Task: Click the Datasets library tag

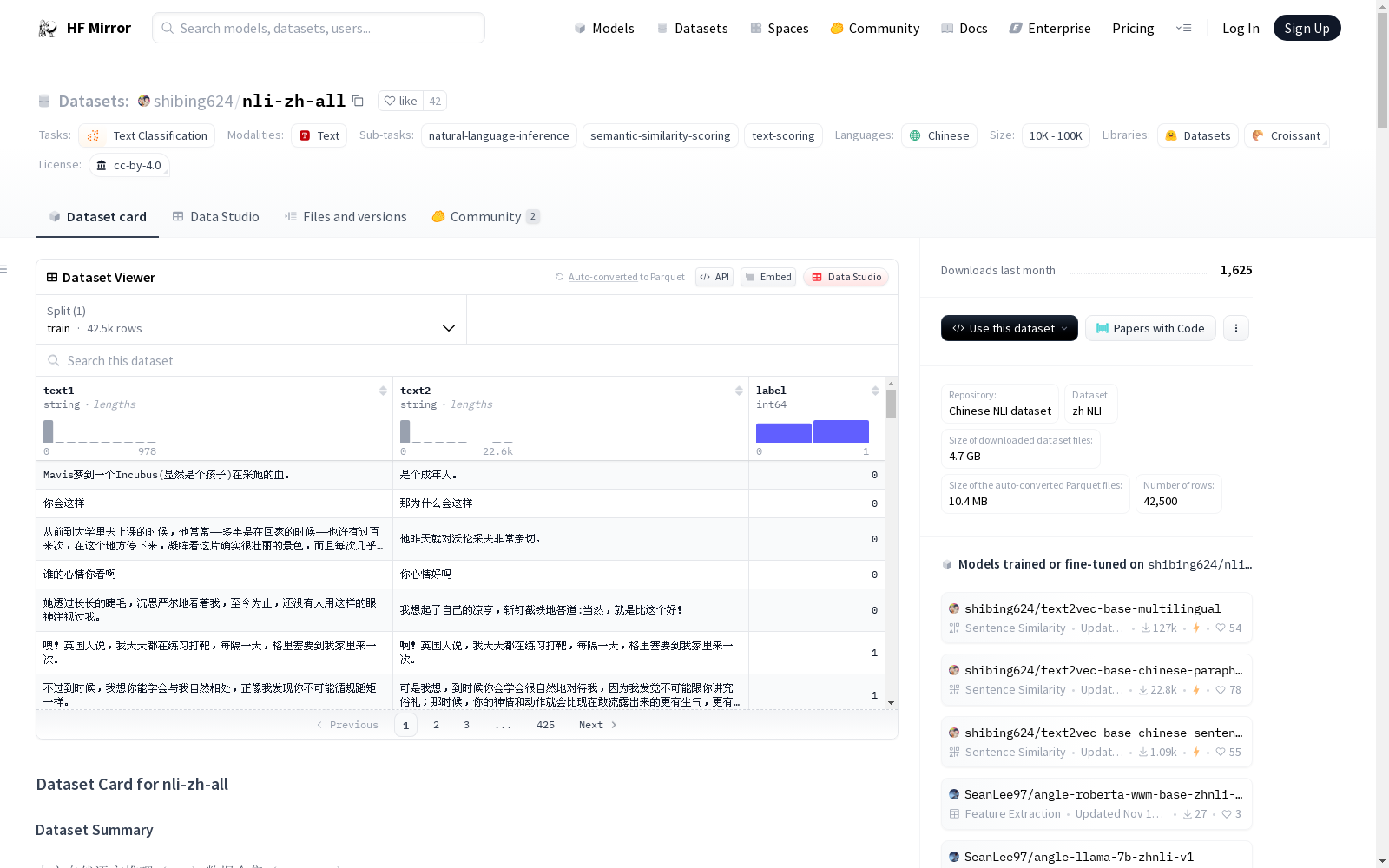Action: (x=1197, y=135)
